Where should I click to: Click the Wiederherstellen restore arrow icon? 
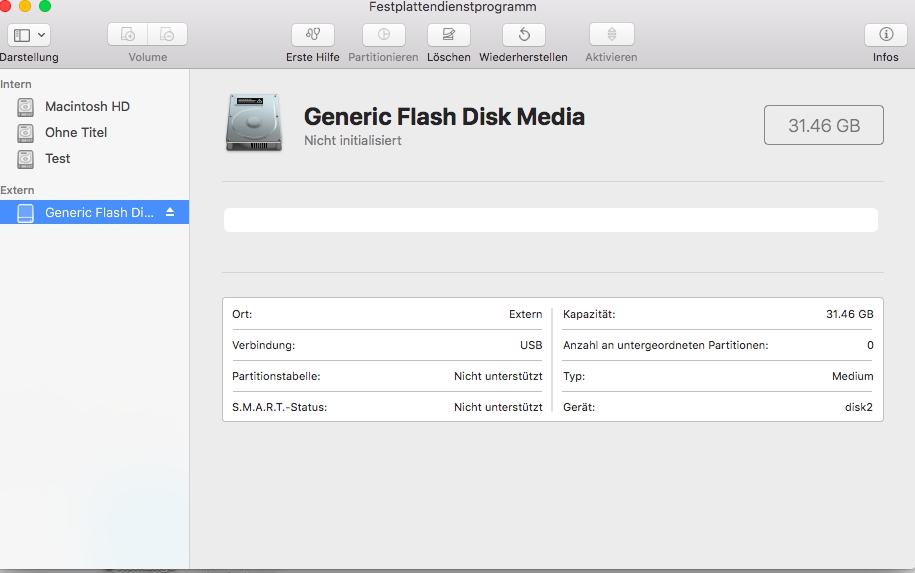click(524, 34)
